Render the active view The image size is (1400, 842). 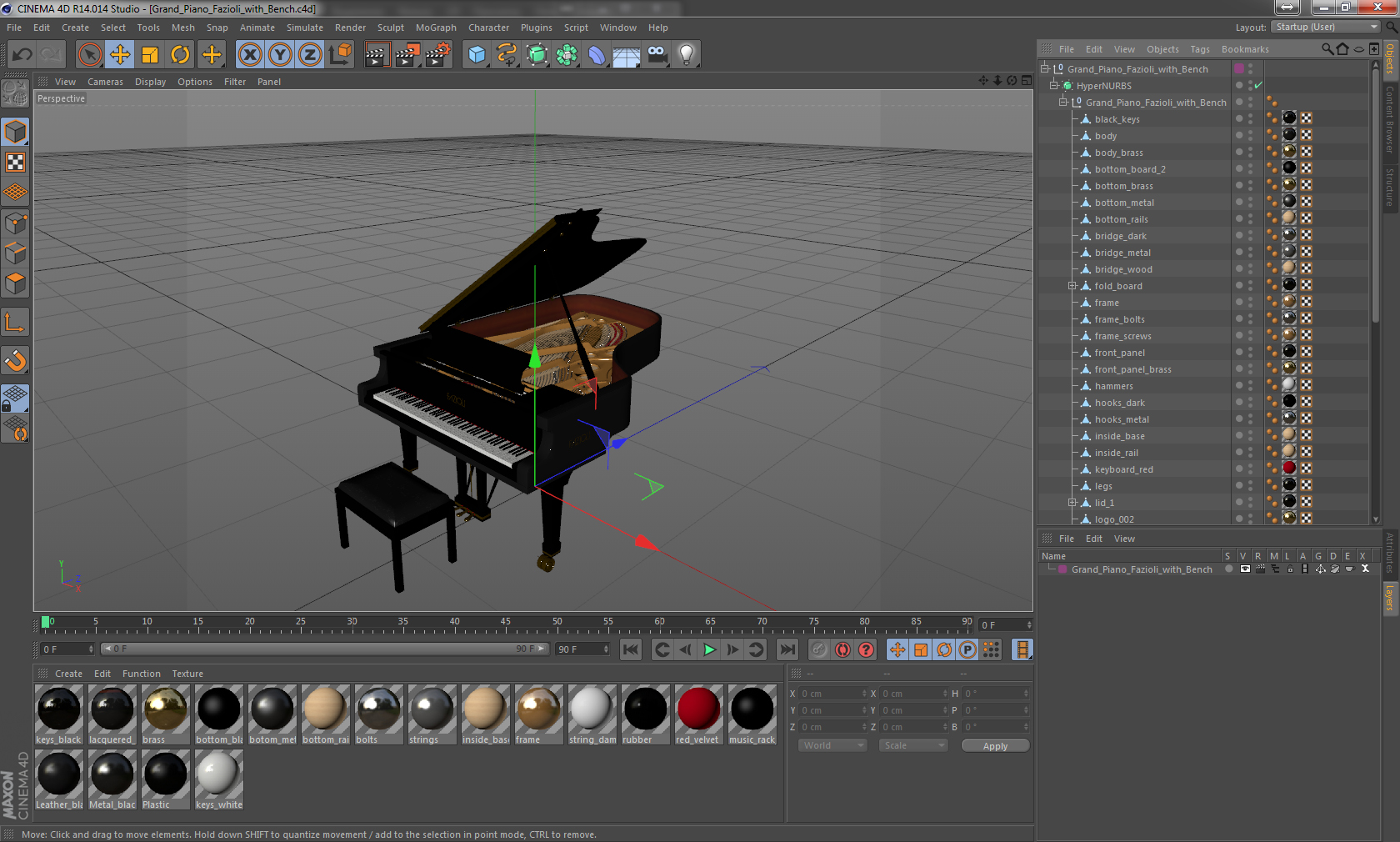tap(377, 55)
